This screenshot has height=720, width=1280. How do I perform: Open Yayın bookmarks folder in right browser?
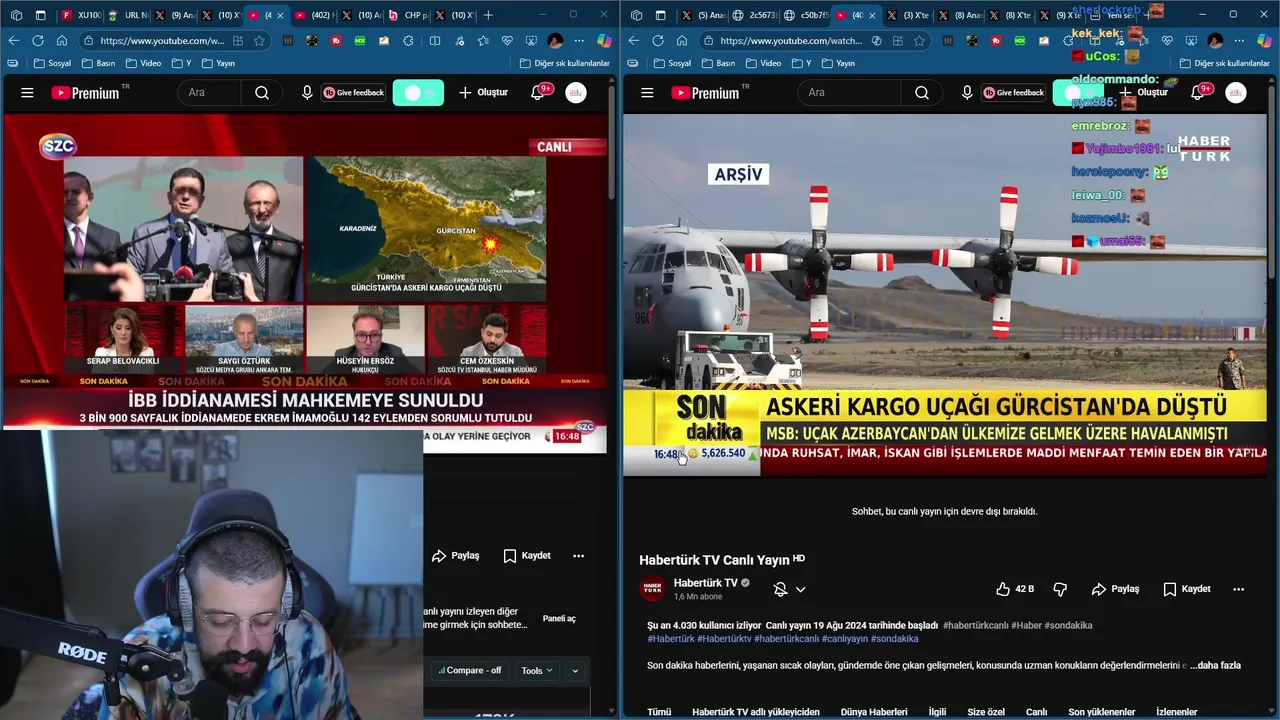[837, 63]
